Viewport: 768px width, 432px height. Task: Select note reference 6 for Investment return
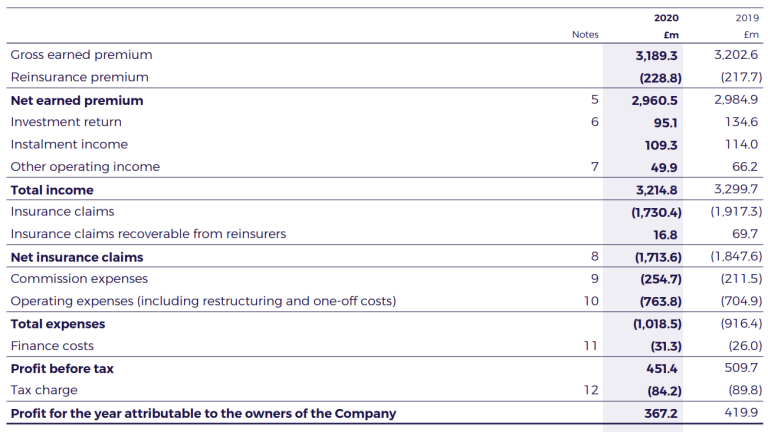point(594,122)
